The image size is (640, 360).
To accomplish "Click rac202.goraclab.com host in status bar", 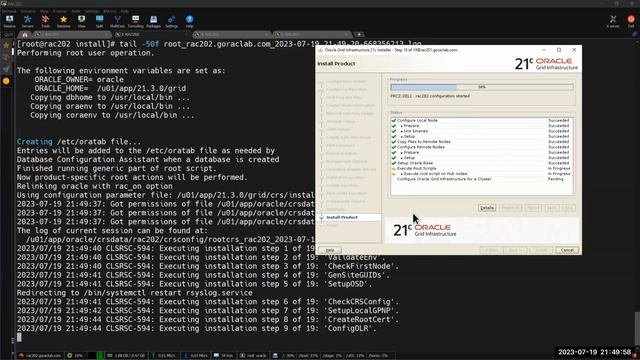I will click(x=40, y=356).
